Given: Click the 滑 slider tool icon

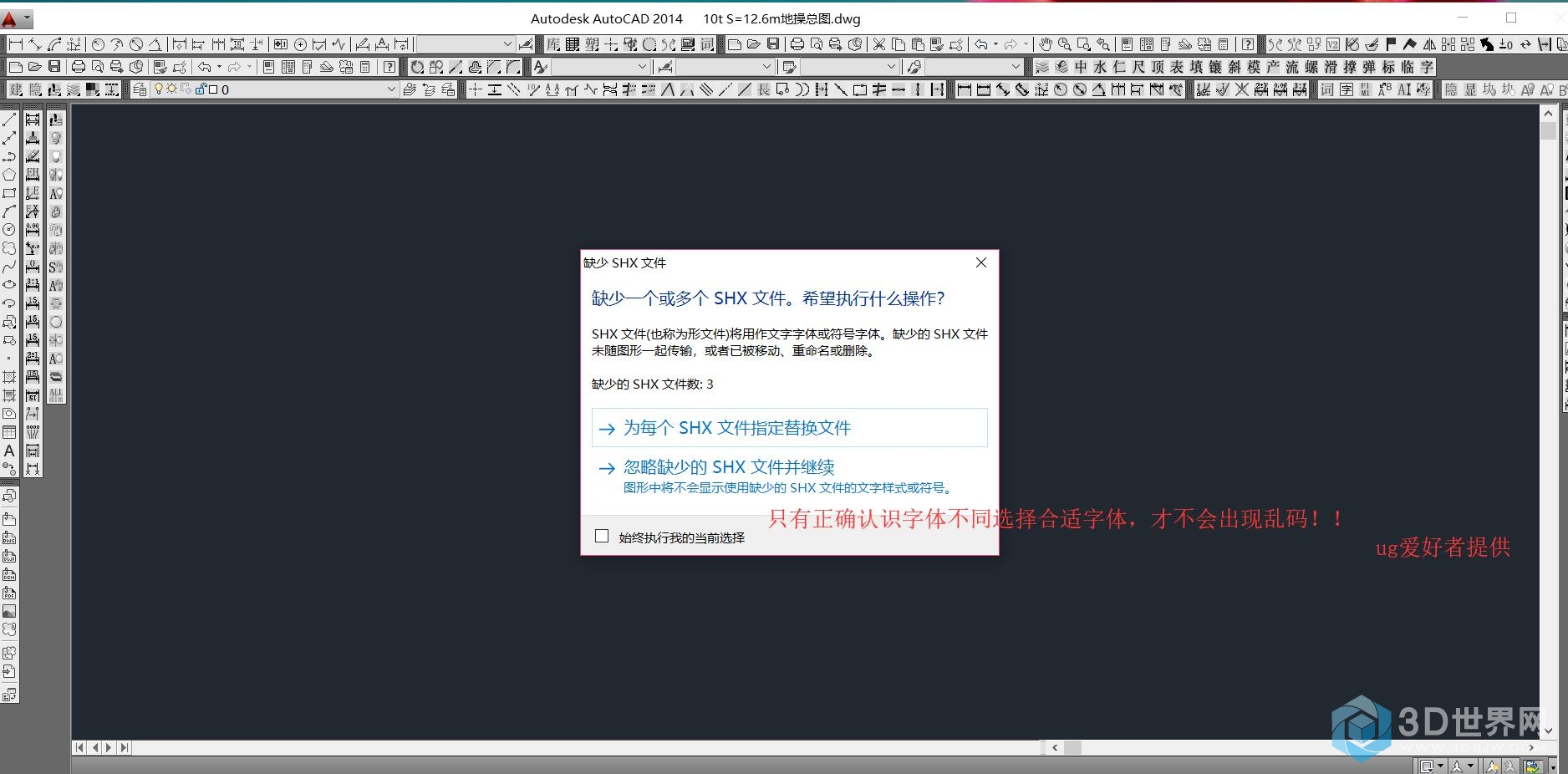Looking at the screenshot, I should tap(1331, 67).
